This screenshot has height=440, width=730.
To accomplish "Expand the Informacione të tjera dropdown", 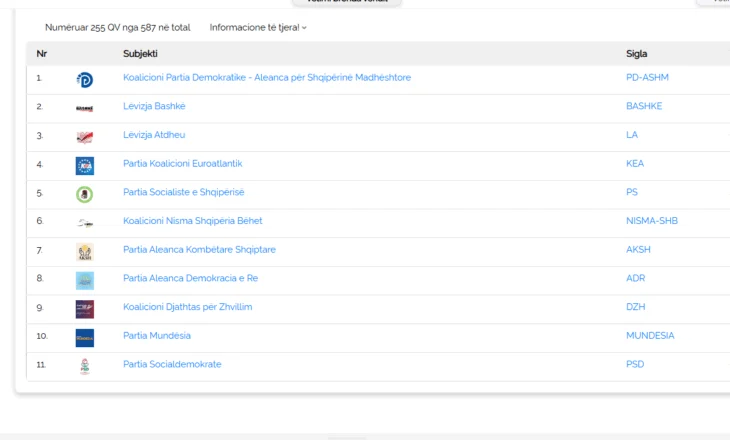I will 258,27.
